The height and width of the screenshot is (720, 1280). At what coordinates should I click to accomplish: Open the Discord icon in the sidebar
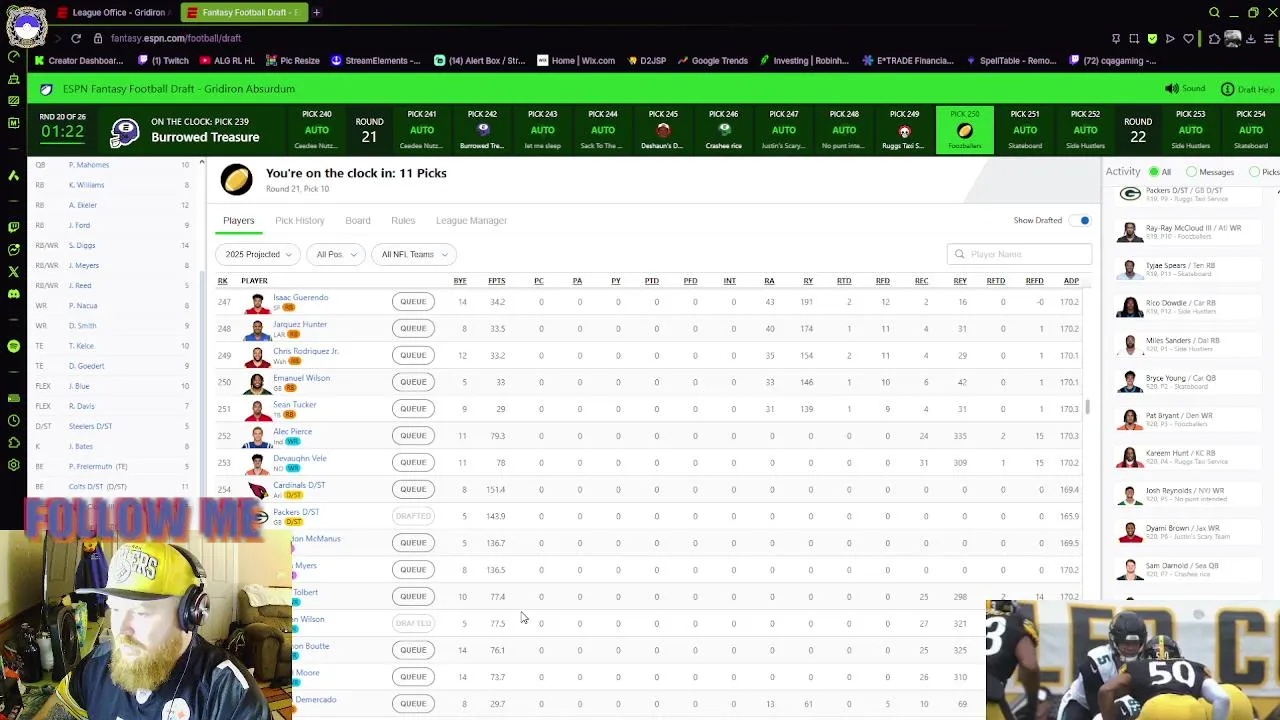coord(13,293)
